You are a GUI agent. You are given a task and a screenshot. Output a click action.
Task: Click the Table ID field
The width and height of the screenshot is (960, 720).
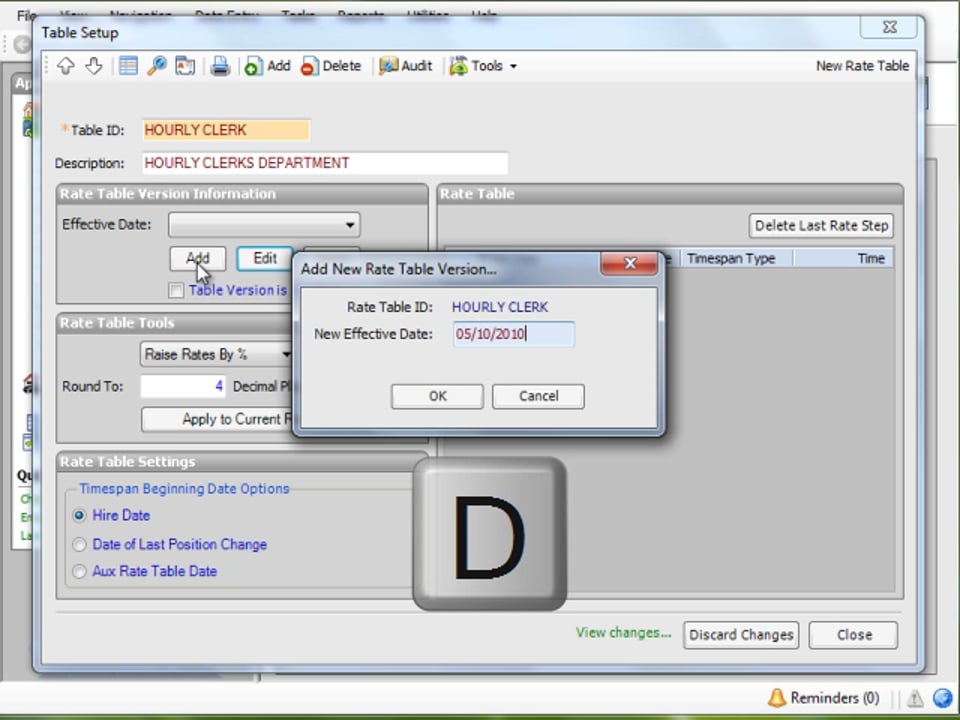point(226,130)
